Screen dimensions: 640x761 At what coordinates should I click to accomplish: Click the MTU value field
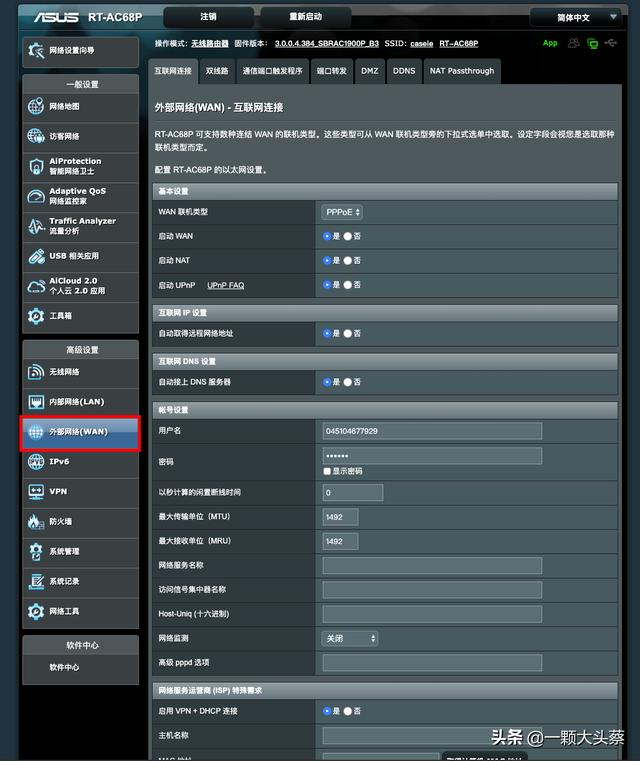tap(341, 517)
